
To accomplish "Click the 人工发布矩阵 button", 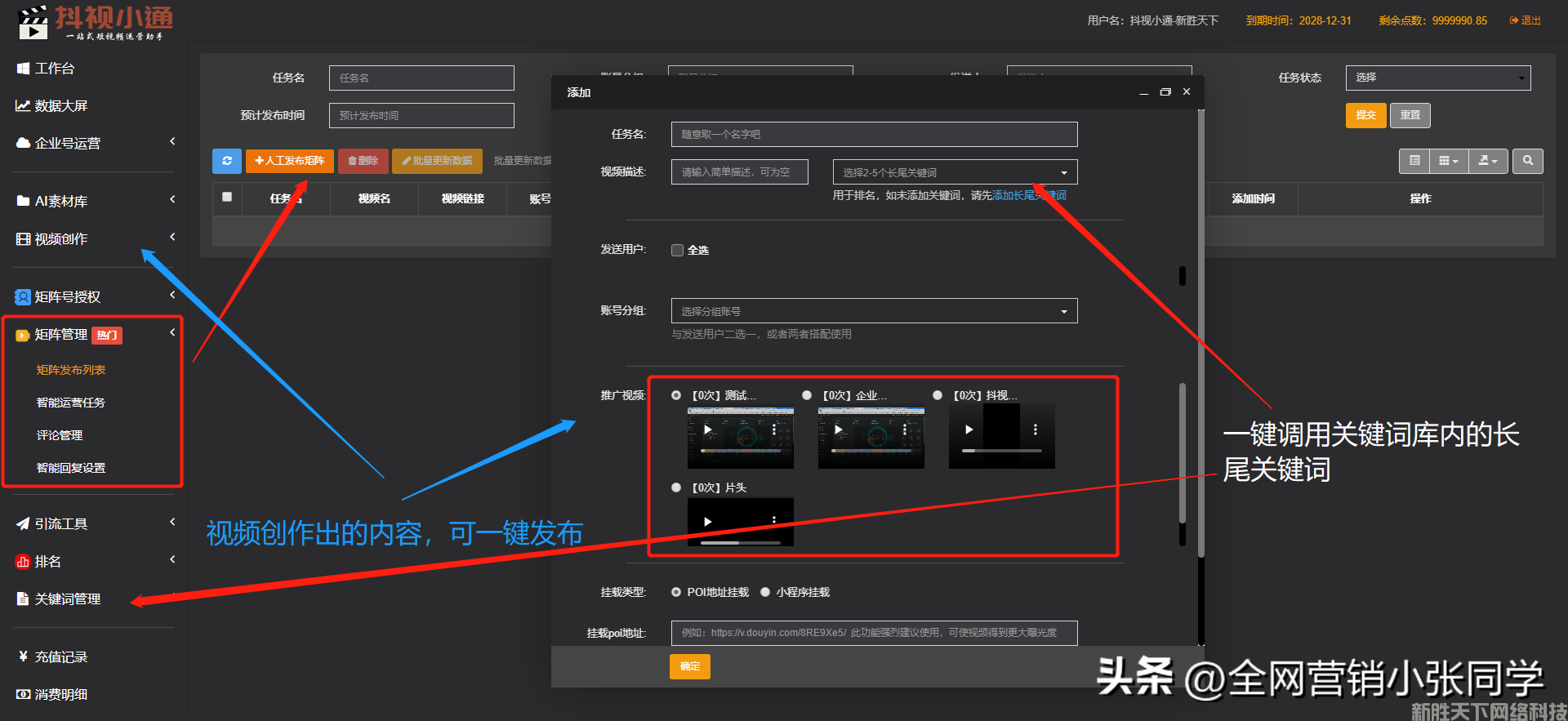I will 290,161.
